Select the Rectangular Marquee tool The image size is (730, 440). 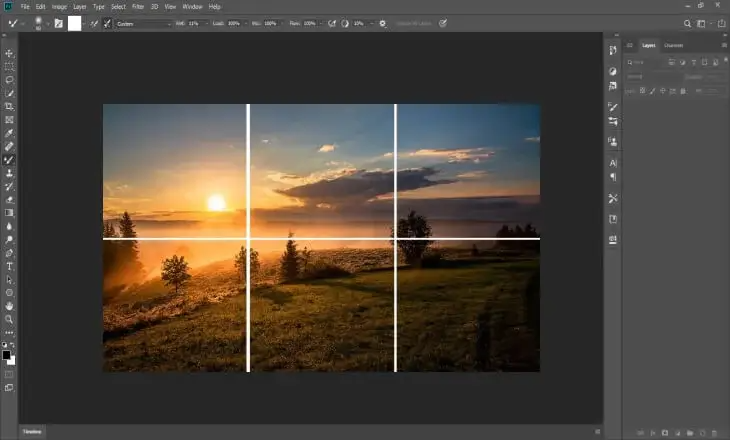pyautogui.click(x=9, y=67)
